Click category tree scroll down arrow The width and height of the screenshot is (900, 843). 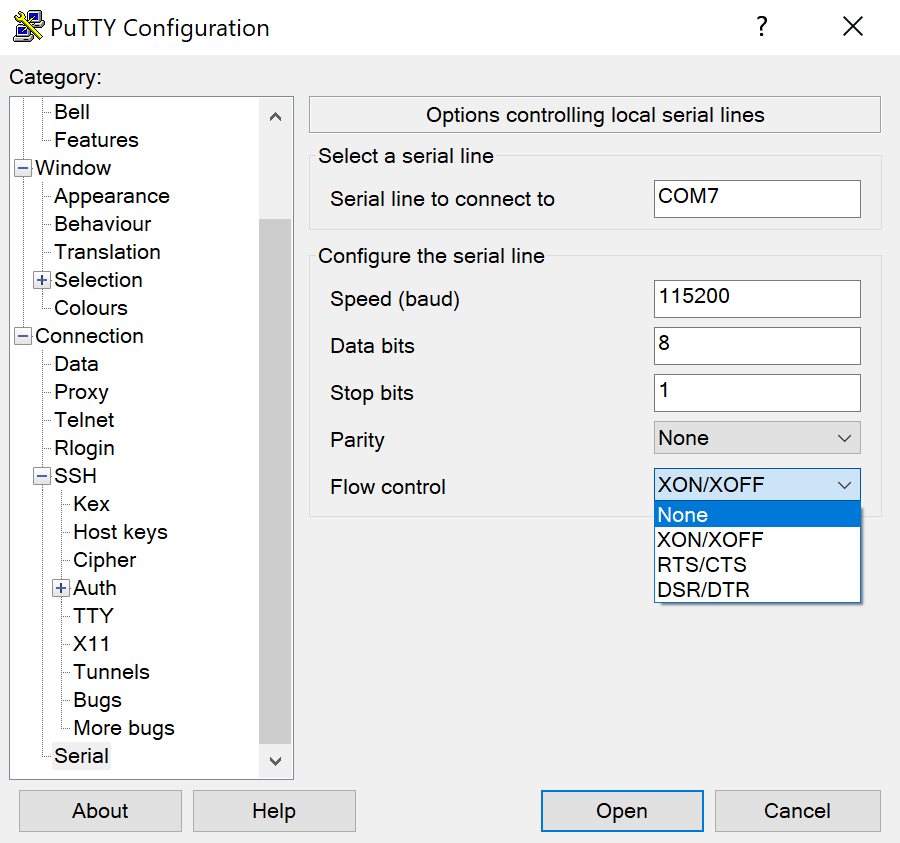pos(276,761)
